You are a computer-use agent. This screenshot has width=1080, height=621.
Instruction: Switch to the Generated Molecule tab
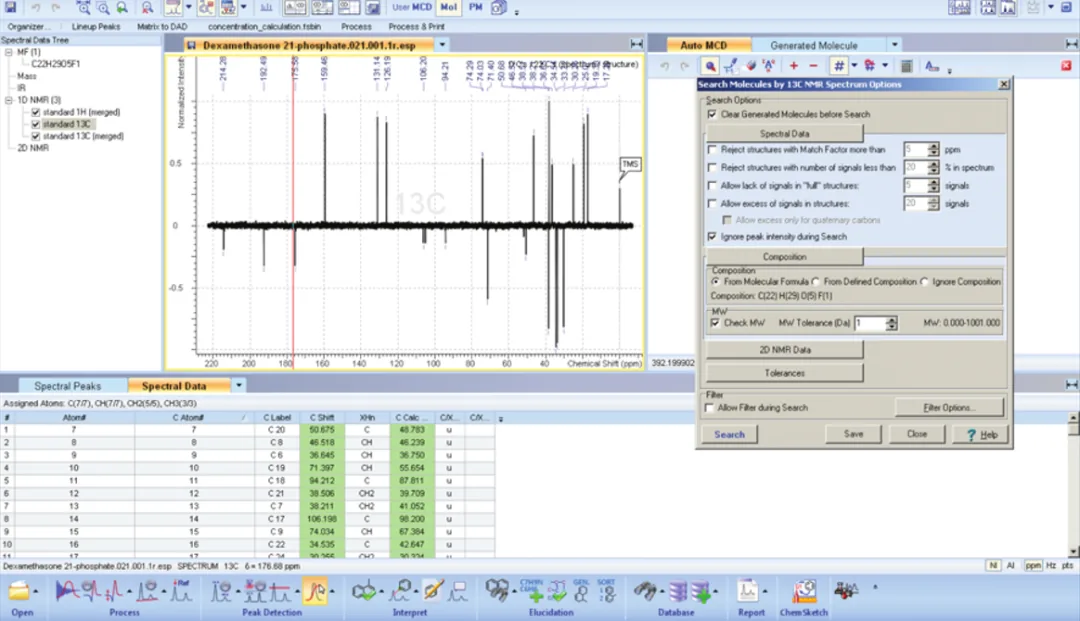click(x=813, y=45)
